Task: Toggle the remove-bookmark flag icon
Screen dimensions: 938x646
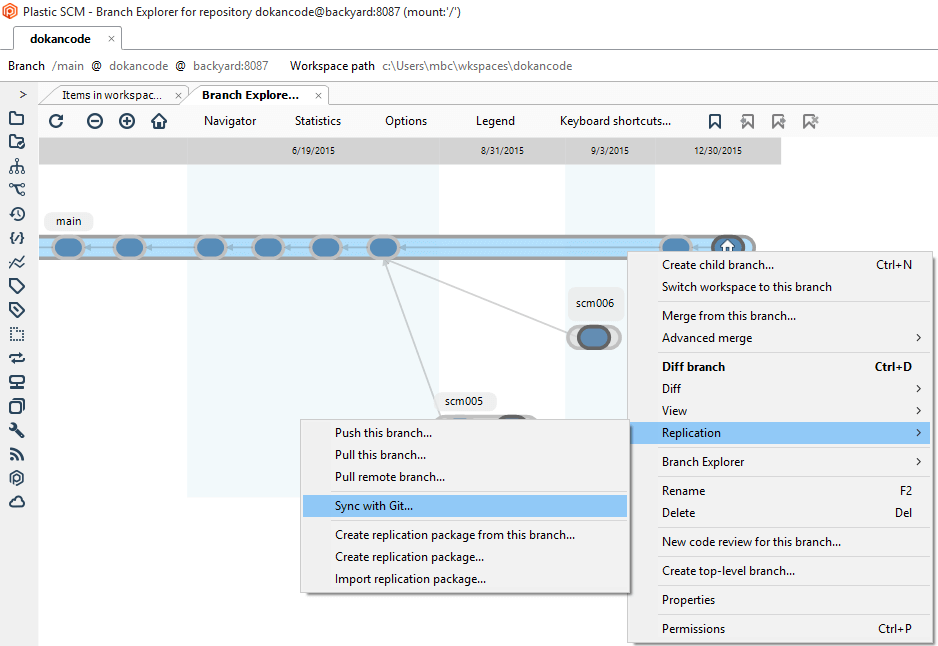Action: click(810, 120)
